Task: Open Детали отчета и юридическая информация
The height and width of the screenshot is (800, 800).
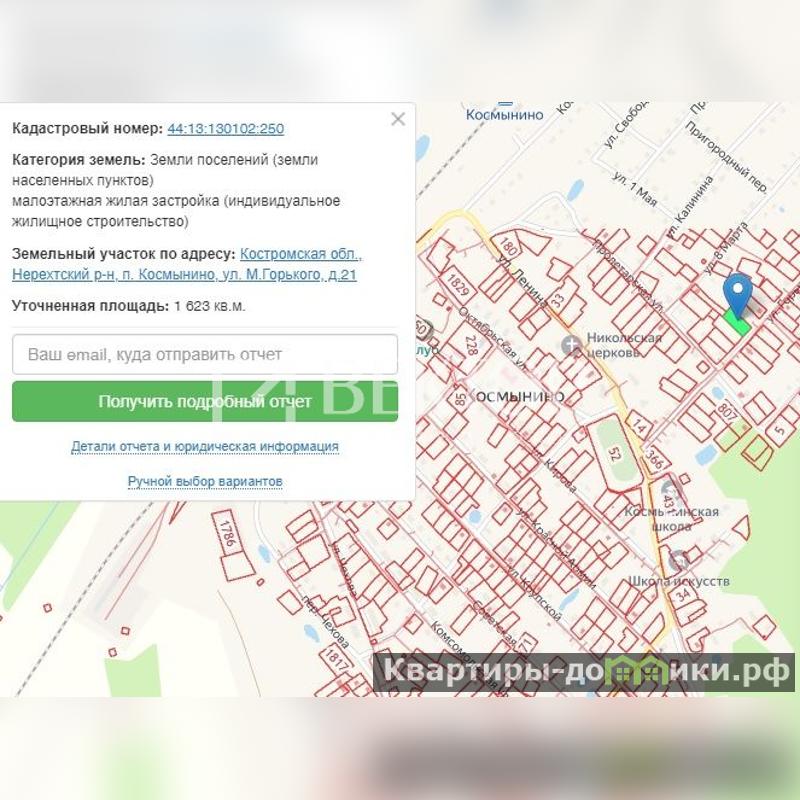Action: [205, 446]
